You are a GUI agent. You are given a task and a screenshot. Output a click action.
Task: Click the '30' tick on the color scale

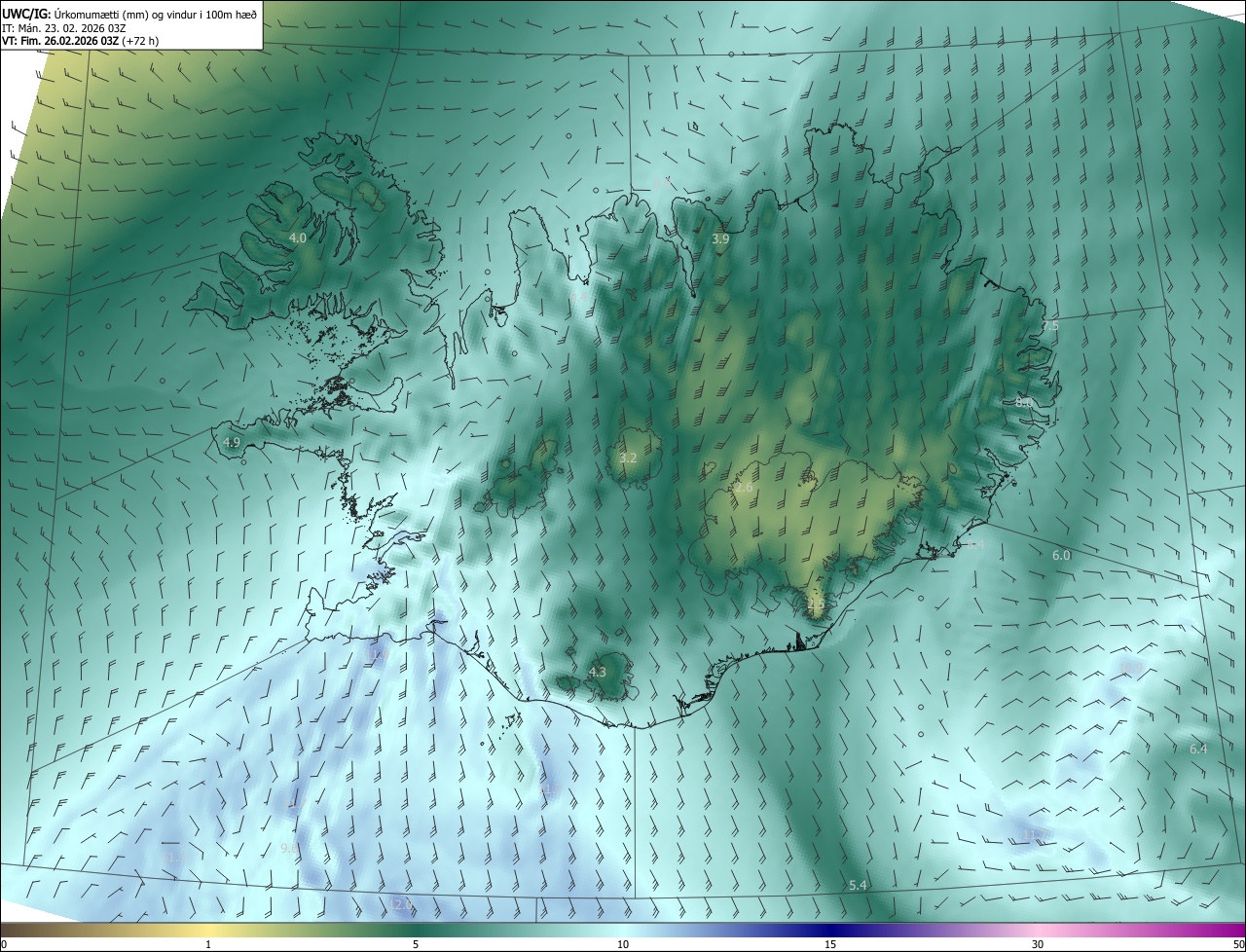[x=1038, y=945]
